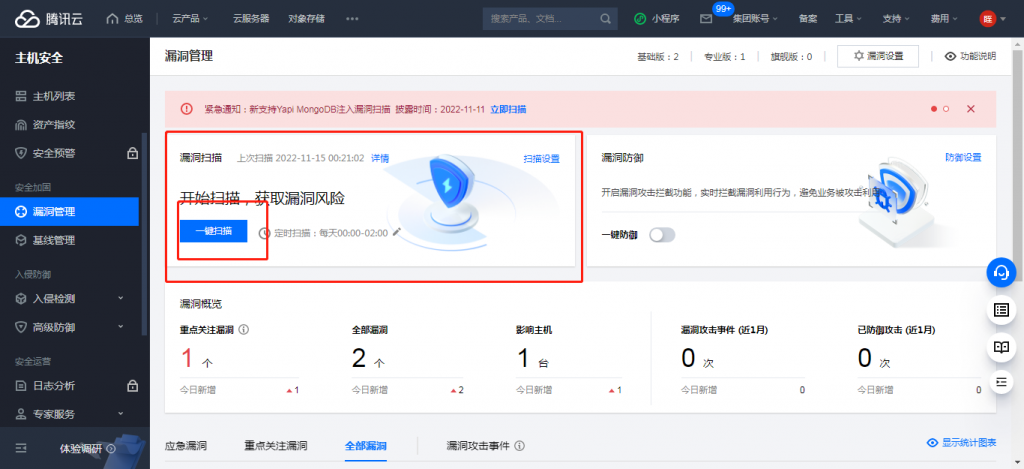Open 体验调研 survey entry

point(88,449)
